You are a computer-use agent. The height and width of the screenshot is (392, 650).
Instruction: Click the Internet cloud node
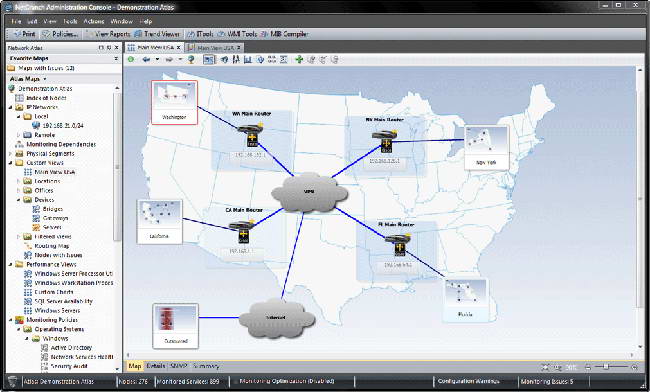coord(277,318)
